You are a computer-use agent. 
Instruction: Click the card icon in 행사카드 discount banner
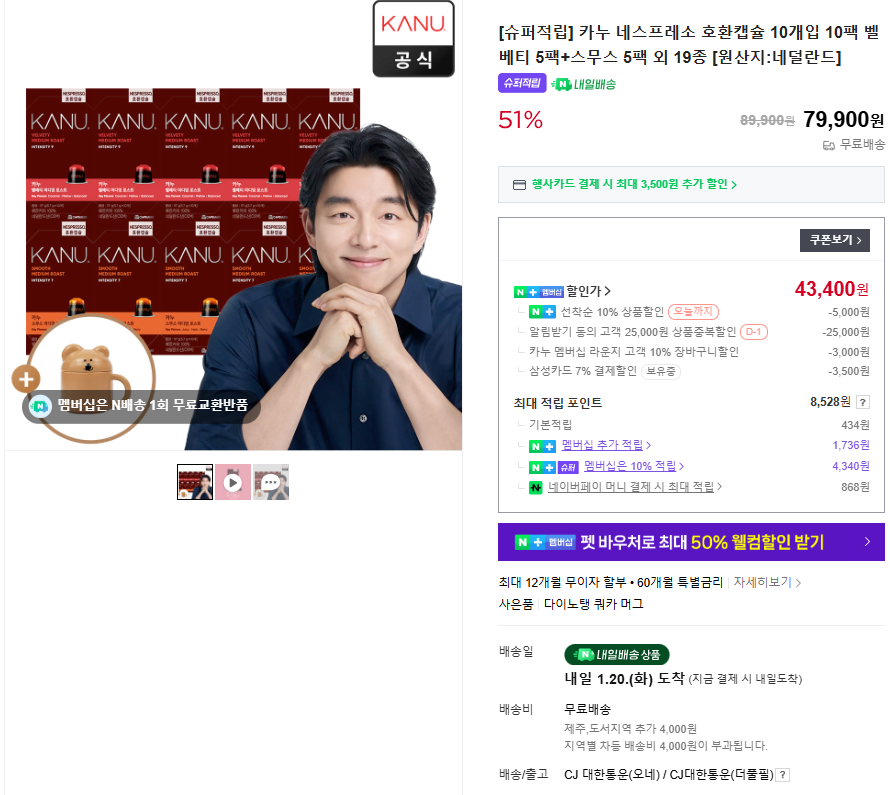tap(519, 185)
